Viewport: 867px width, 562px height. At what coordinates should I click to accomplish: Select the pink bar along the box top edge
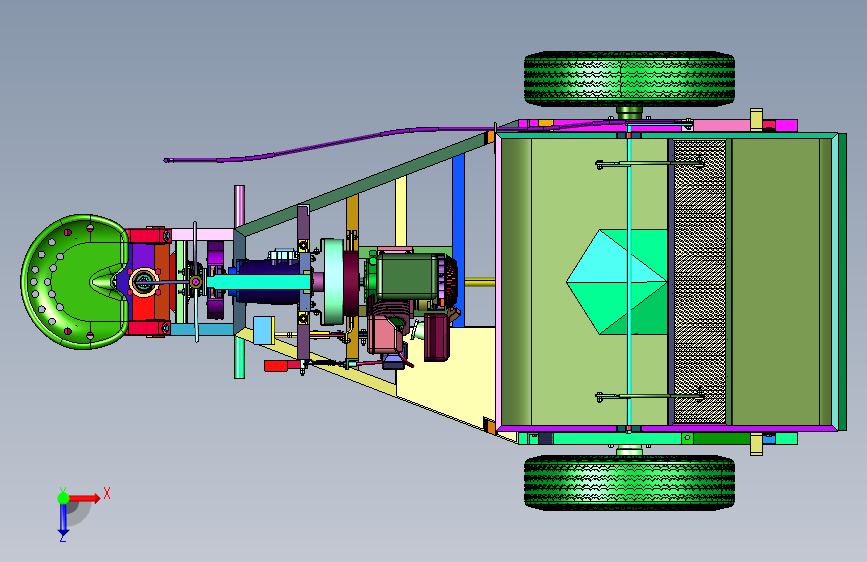point(722,126)
